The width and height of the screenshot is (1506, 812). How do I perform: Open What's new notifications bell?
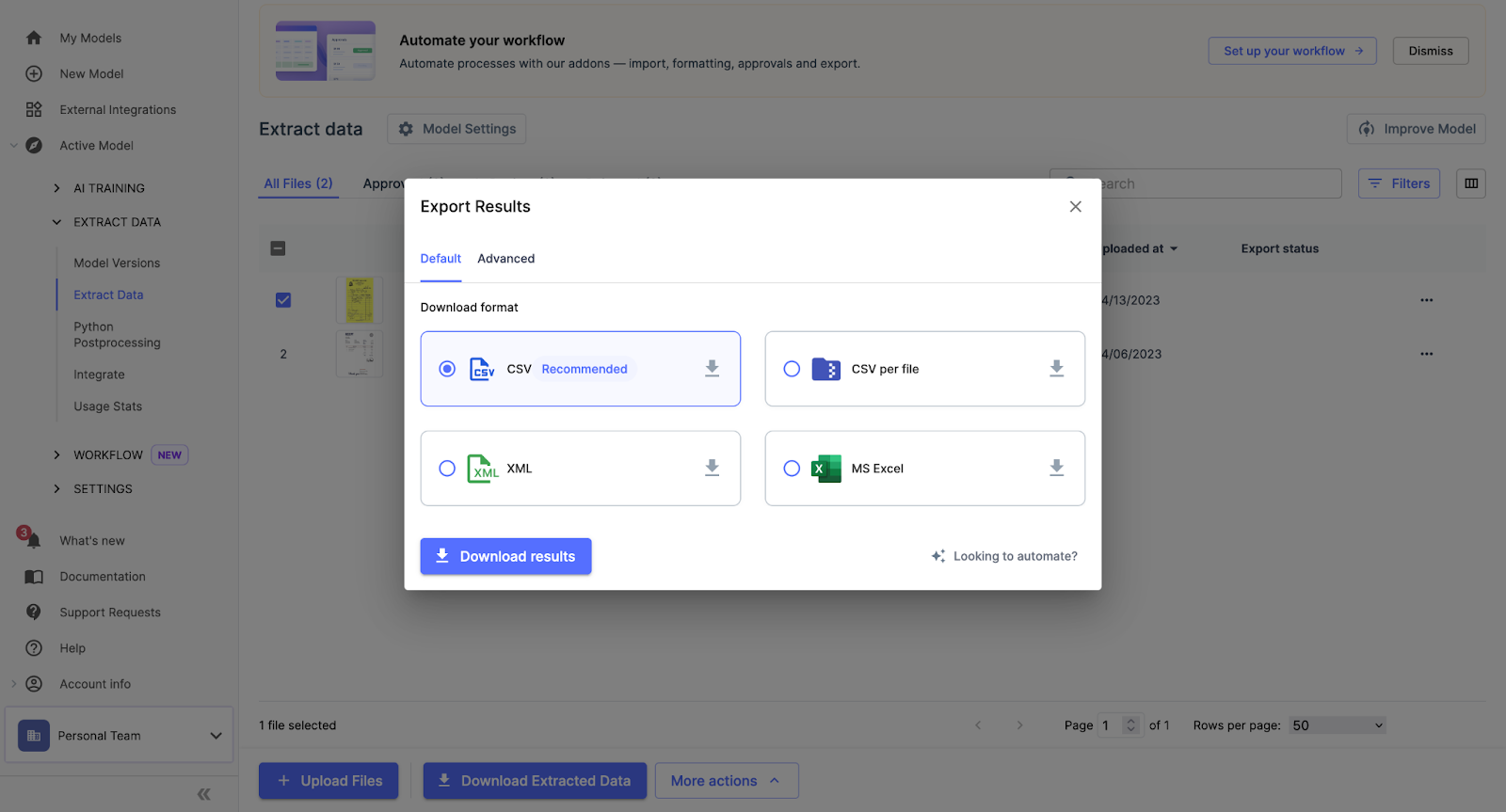pos(33,540)
